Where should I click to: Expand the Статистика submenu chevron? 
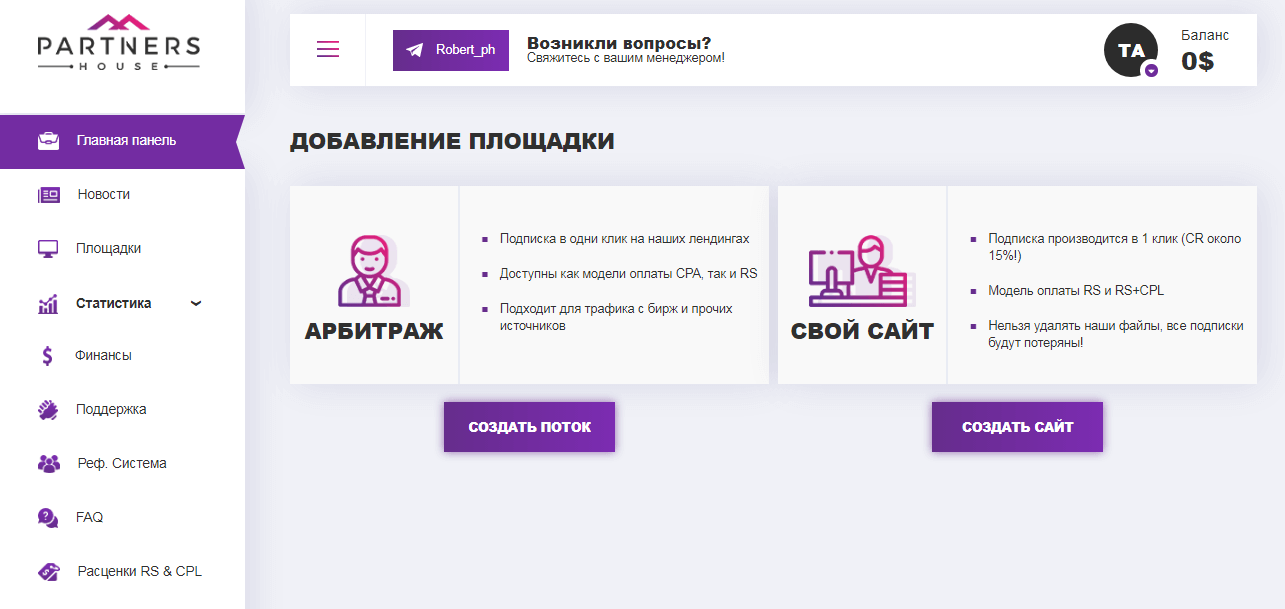click(196, 302)
